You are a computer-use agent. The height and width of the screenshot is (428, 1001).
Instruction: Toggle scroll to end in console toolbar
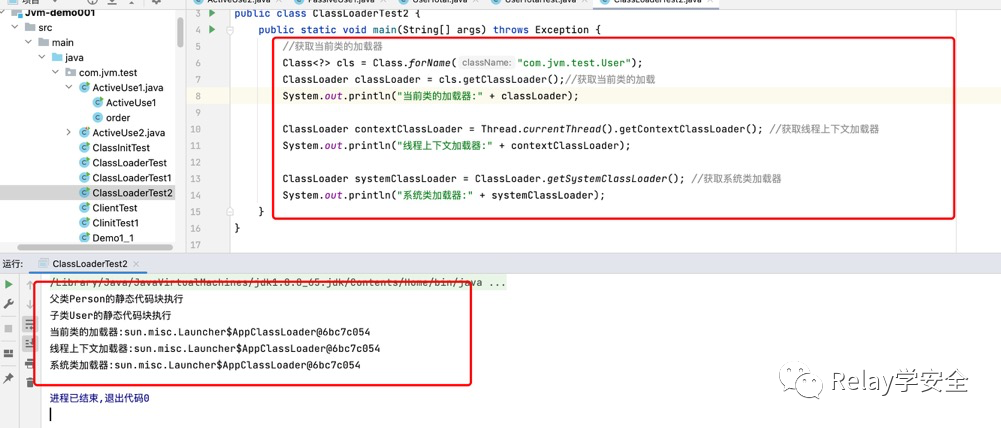click(x=29, y=344)
